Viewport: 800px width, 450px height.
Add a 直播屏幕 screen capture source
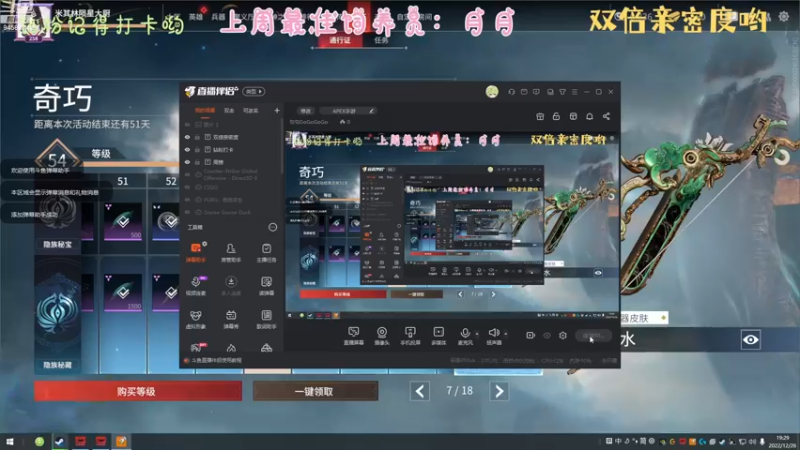[354, 336]
